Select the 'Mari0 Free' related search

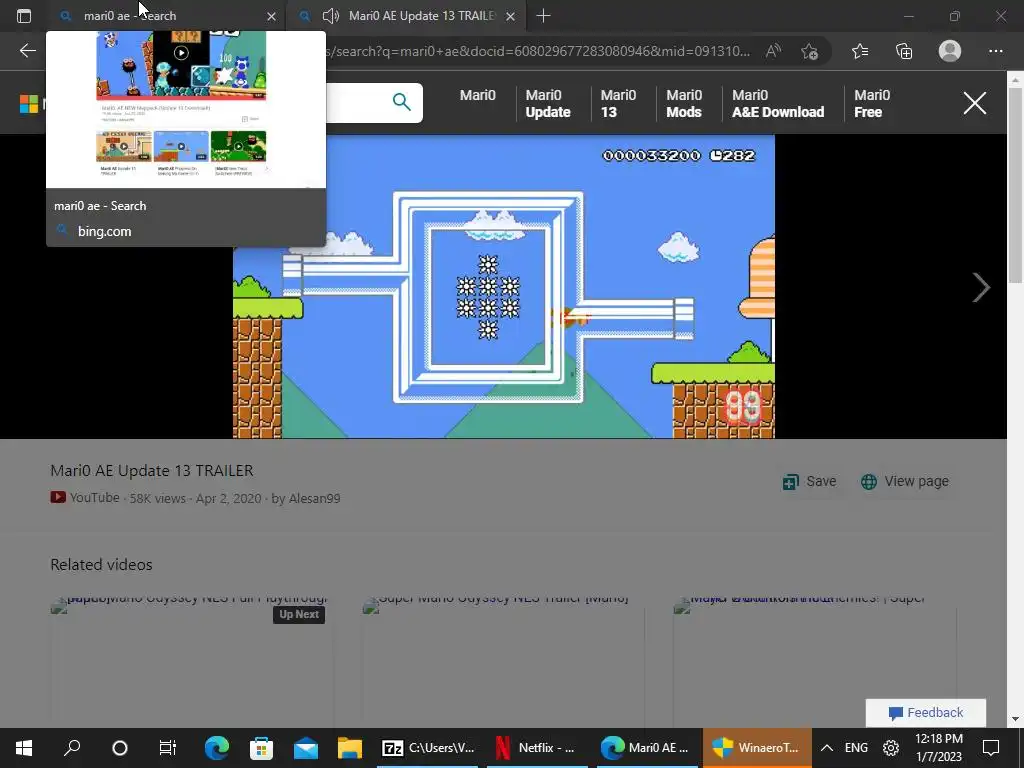click(872, 103)
